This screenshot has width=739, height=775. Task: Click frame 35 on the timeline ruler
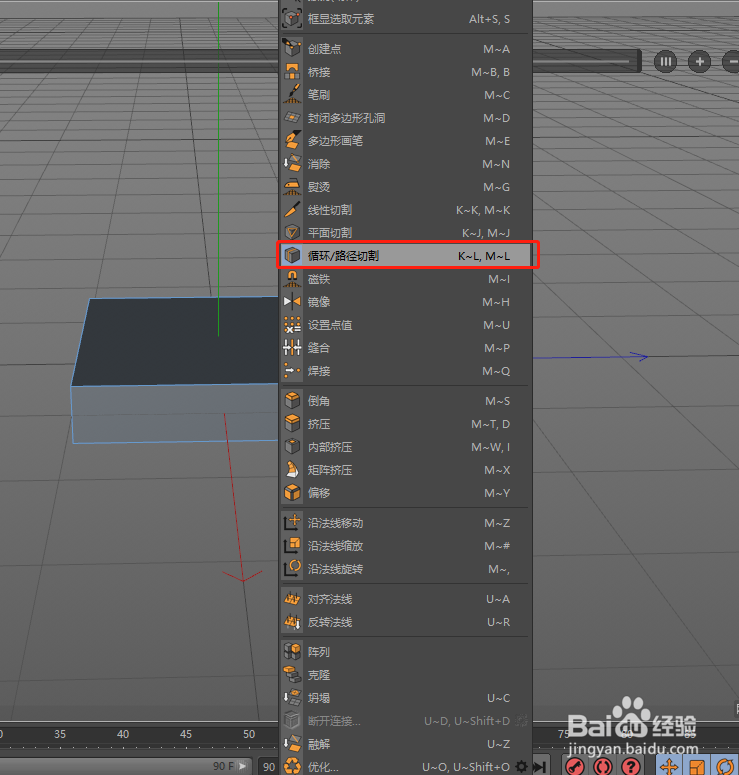[x=60, y=734]
